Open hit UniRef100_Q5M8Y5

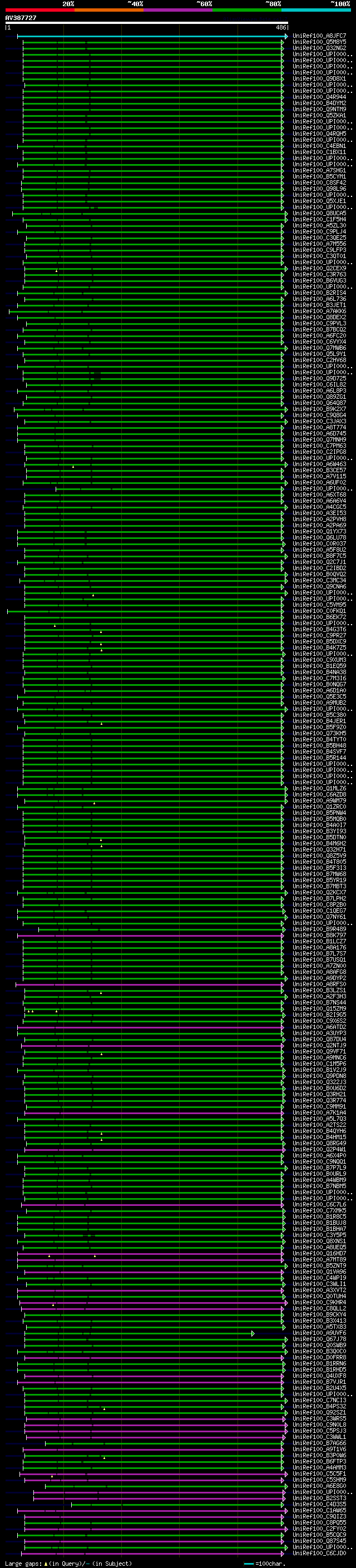[x=319, y=42]
